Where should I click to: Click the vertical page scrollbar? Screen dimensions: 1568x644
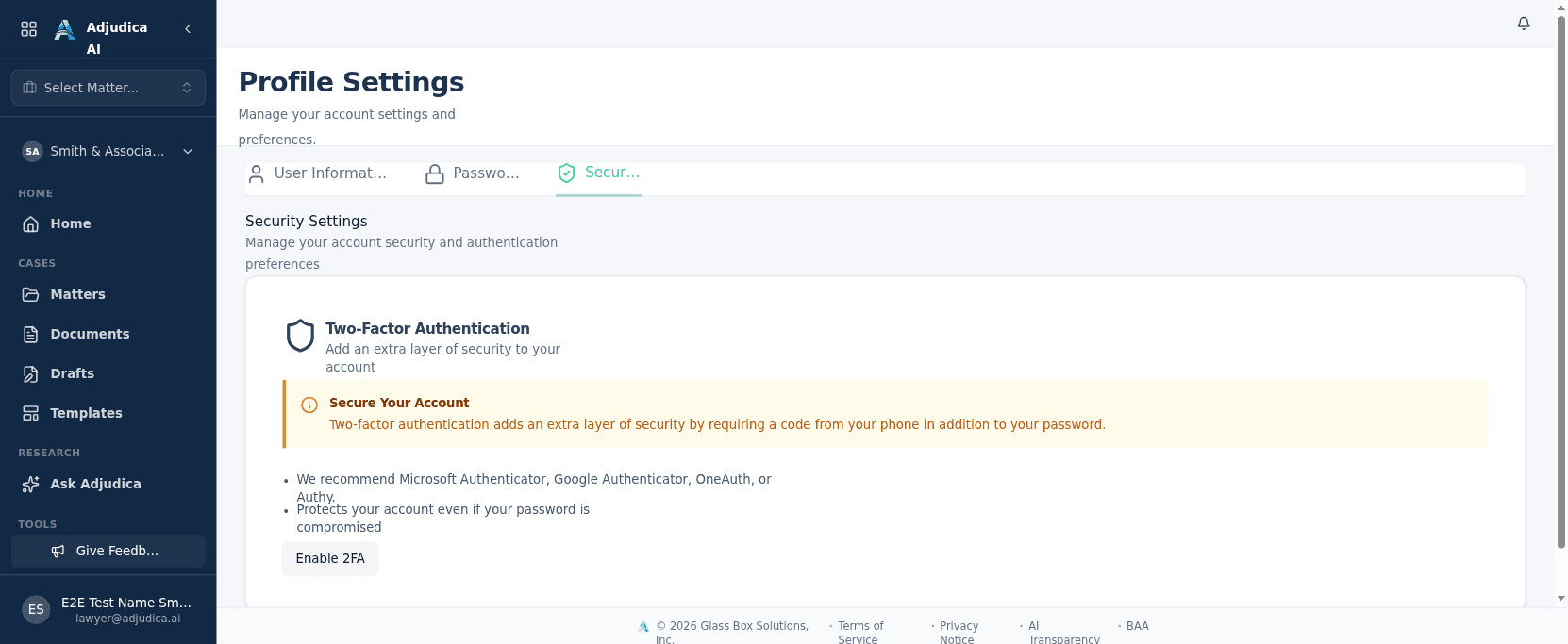point(1561,281)
